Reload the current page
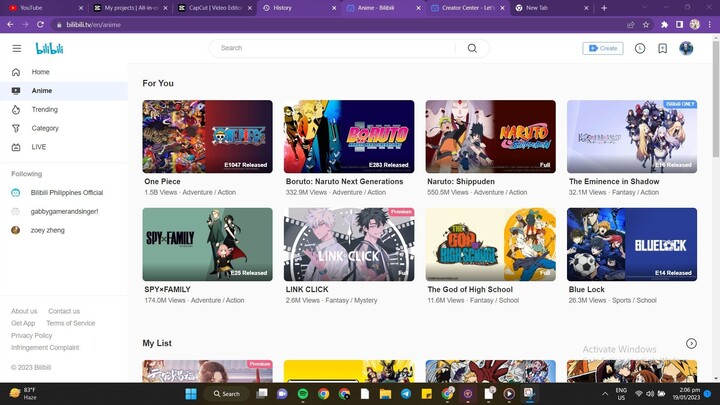Image resolution: width=720 pixels, height=405 pixels. 40,25
